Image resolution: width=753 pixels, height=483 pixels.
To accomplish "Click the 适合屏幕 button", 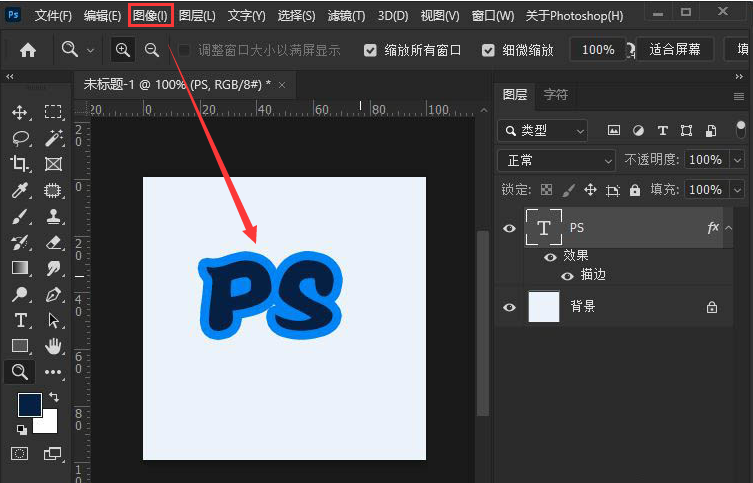I will (x=675, y=50).
